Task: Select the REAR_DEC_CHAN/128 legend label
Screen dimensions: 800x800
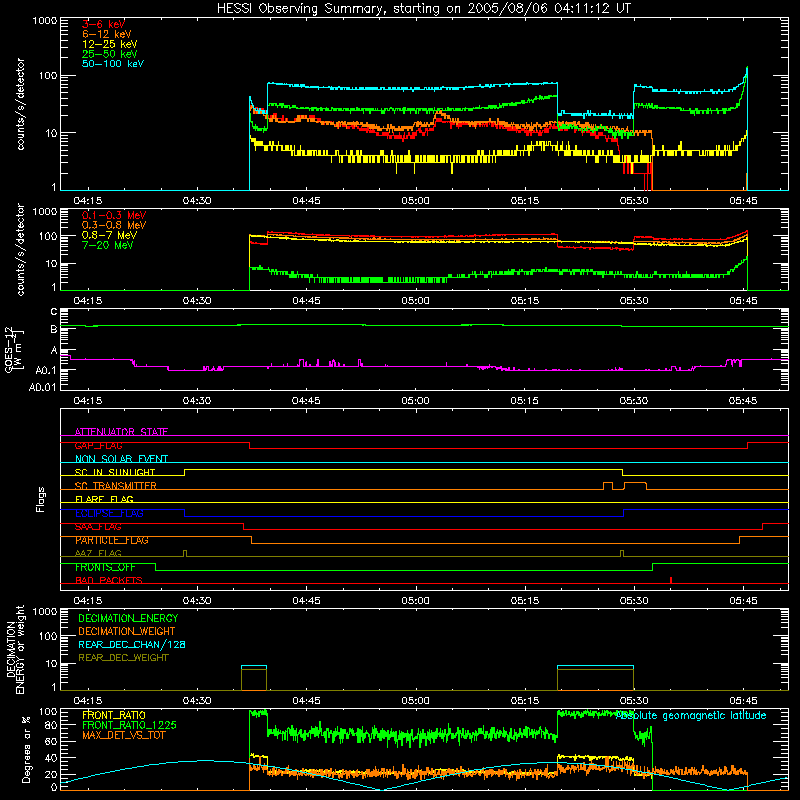Action: pos(132,644)
